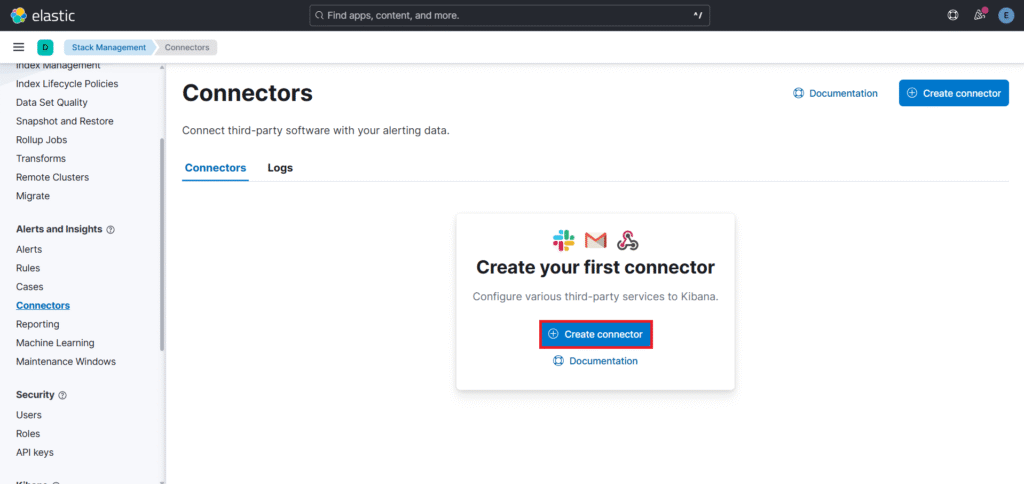Open Documentation link in the card
Viewport: 1024px width, 484px height.
click(595, 361)
